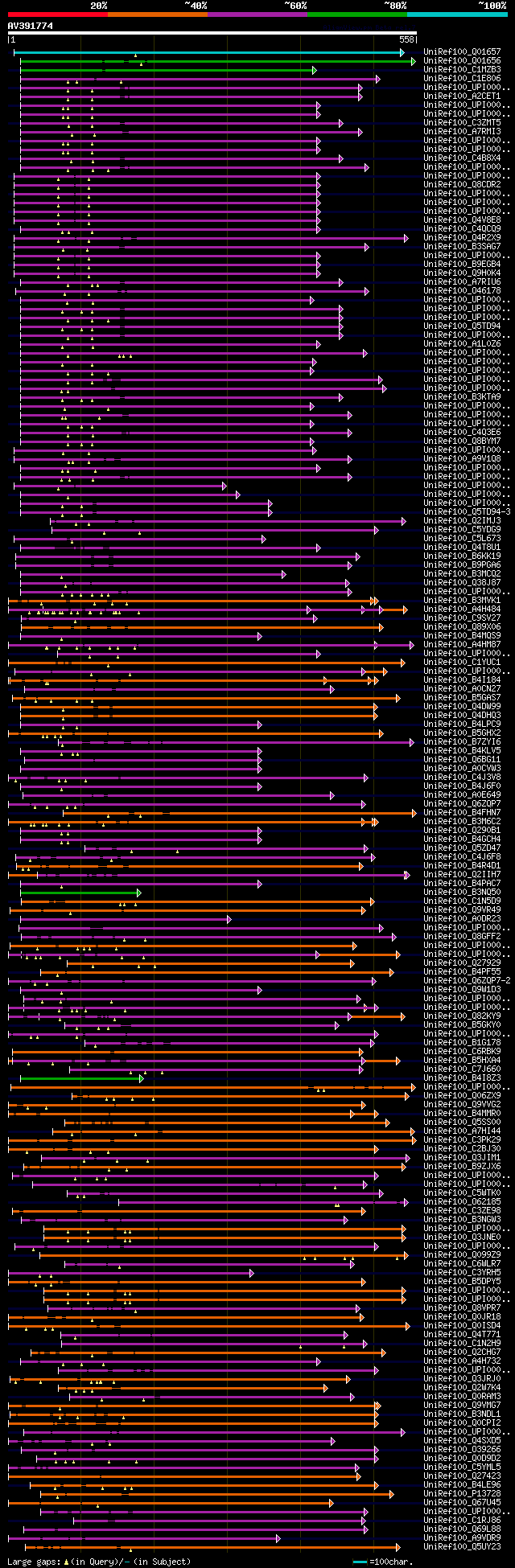Click the white query sequence ruler bar
515x1568 pixels.
click(x=212, y=33)
